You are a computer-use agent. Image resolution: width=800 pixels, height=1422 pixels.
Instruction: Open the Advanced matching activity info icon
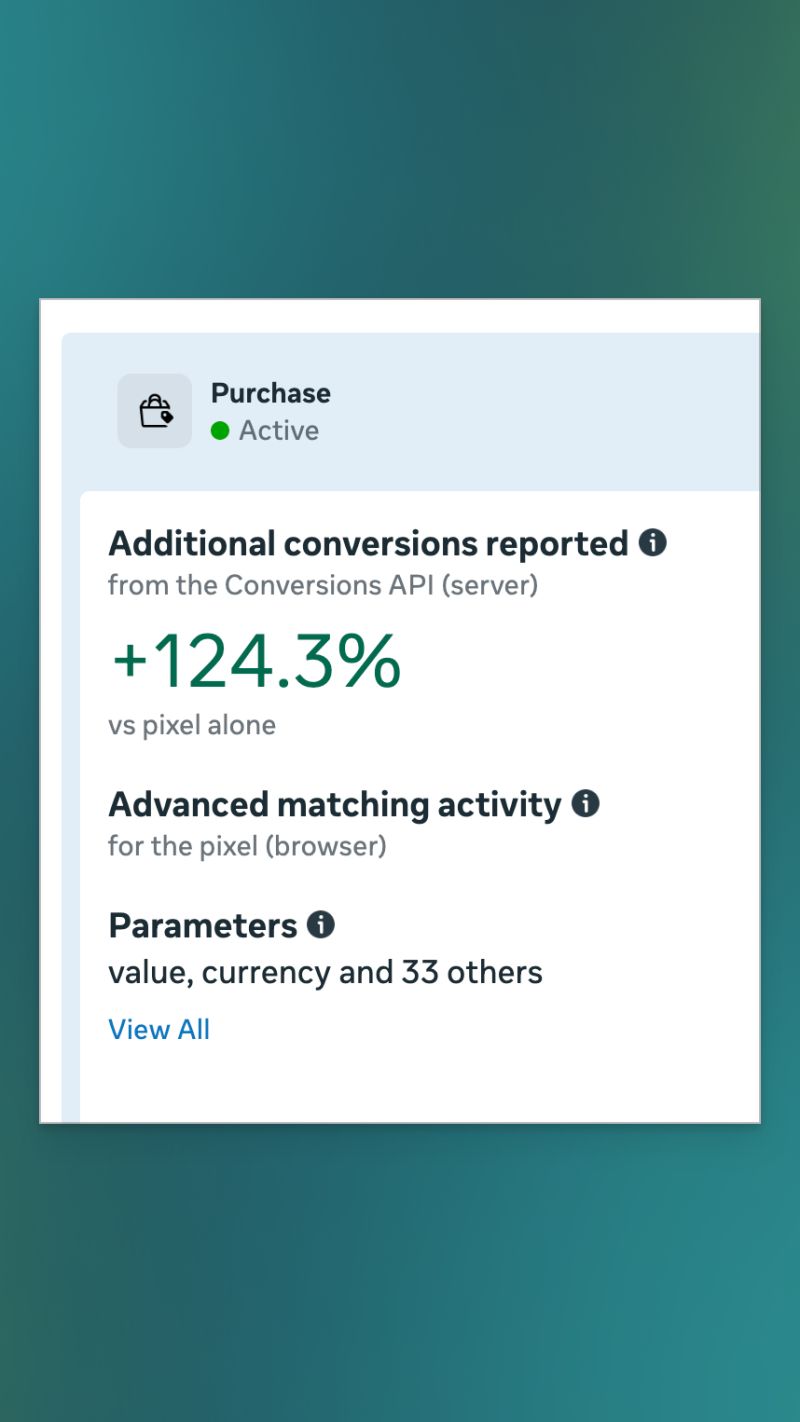(587, 804)
